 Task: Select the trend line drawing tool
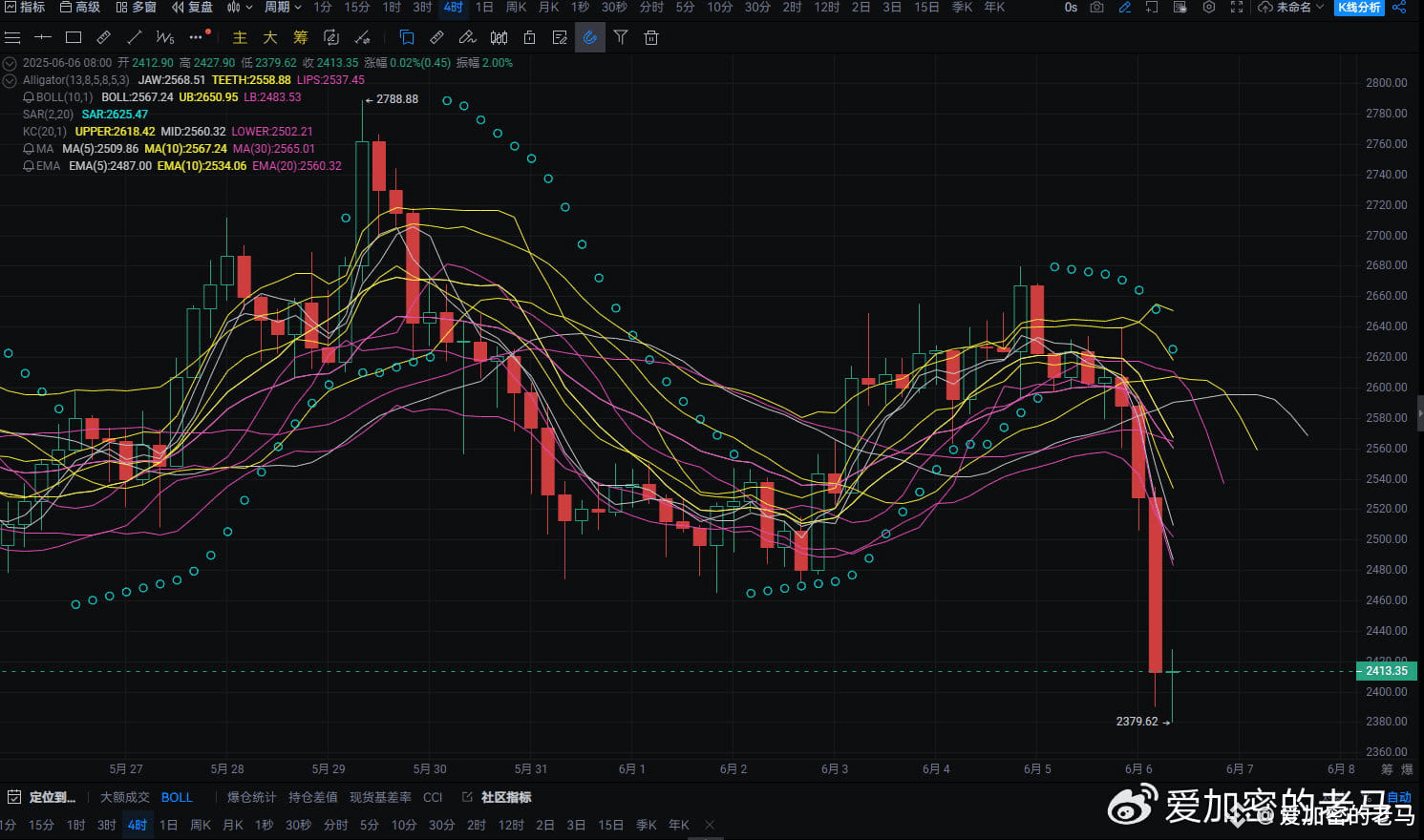click(x=135, y=37)
